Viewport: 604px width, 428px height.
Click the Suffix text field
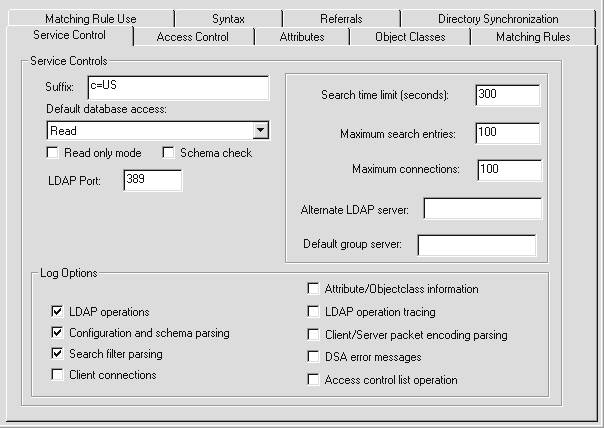click(177, 88)
